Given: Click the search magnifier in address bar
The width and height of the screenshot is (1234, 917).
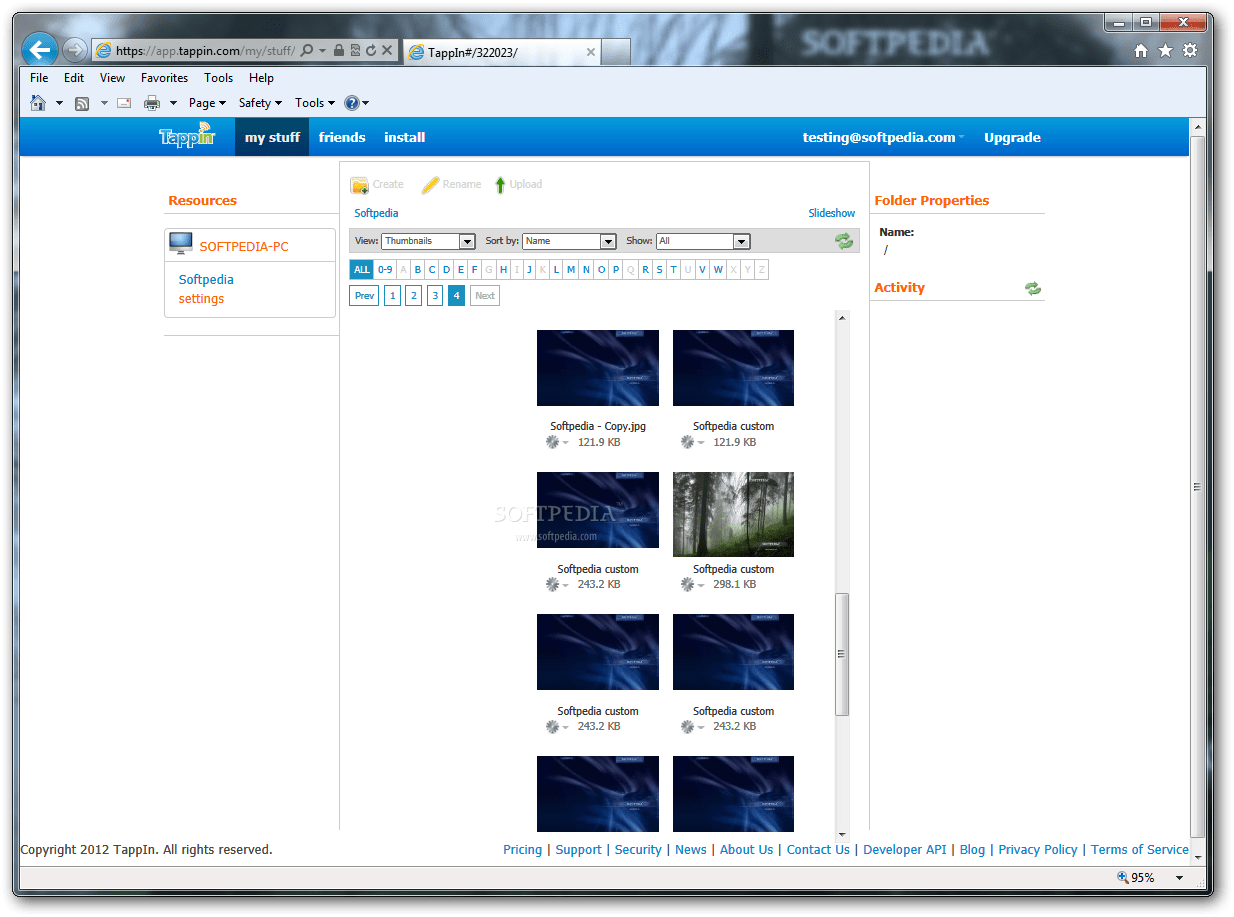Looking at the screenshot, I should [307, 50].
